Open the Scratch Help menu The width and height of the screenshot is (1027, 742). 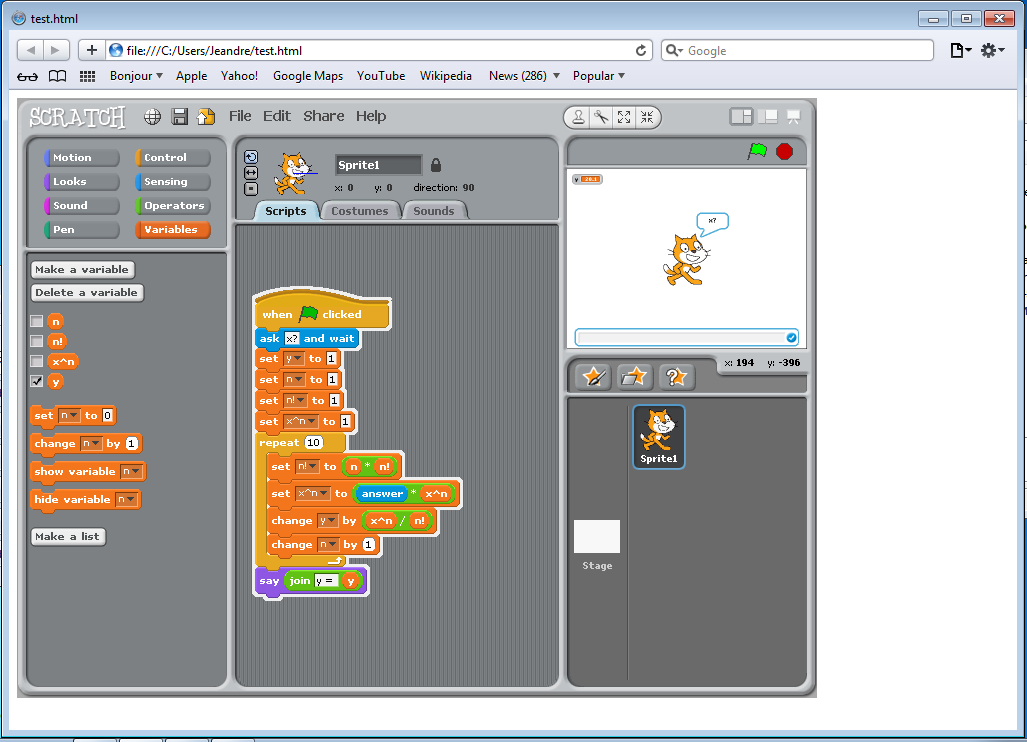tap(371, 117)
